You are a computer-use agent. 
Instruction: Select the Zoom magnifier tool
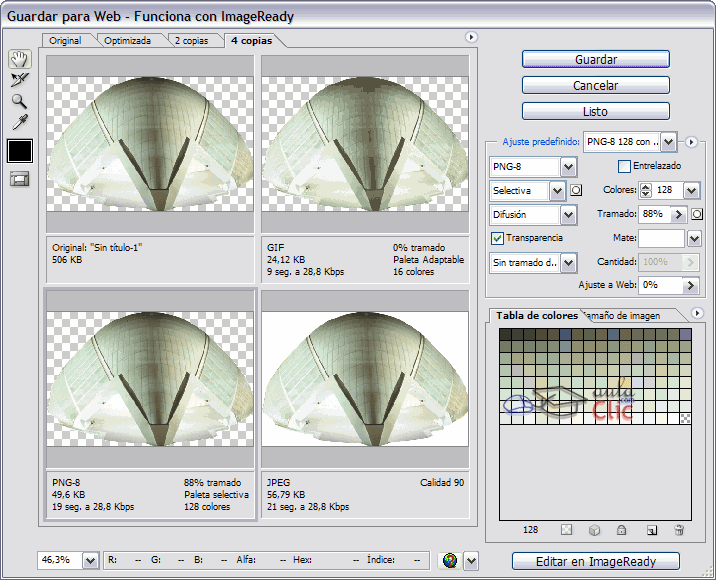pyautogui.click(x=19, y=101)
